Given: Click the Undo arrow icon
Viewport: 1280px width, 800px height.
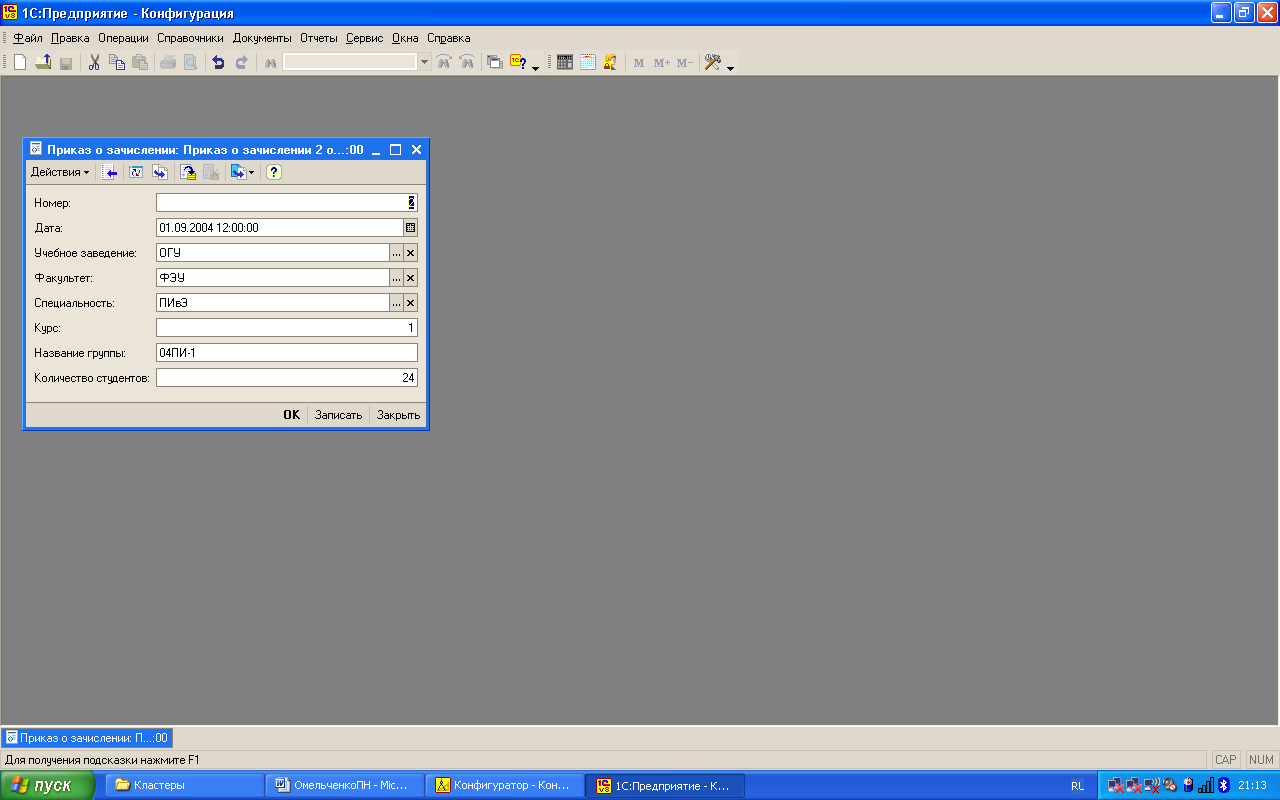Looking at the screenshot, I should coord(218,62).
